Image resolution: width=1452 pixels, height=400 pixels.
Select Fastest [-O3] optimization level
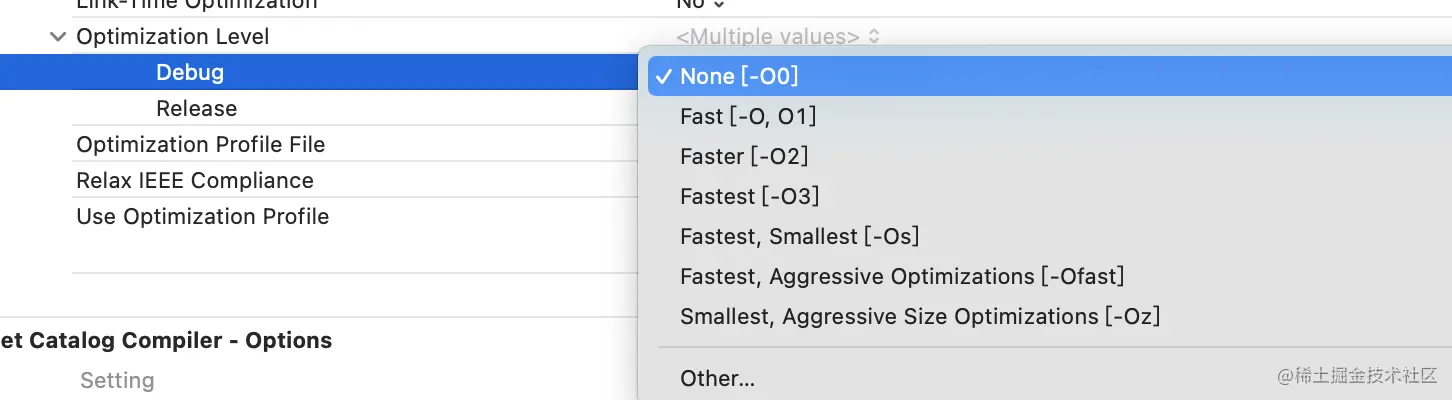[x=749, y=197]
